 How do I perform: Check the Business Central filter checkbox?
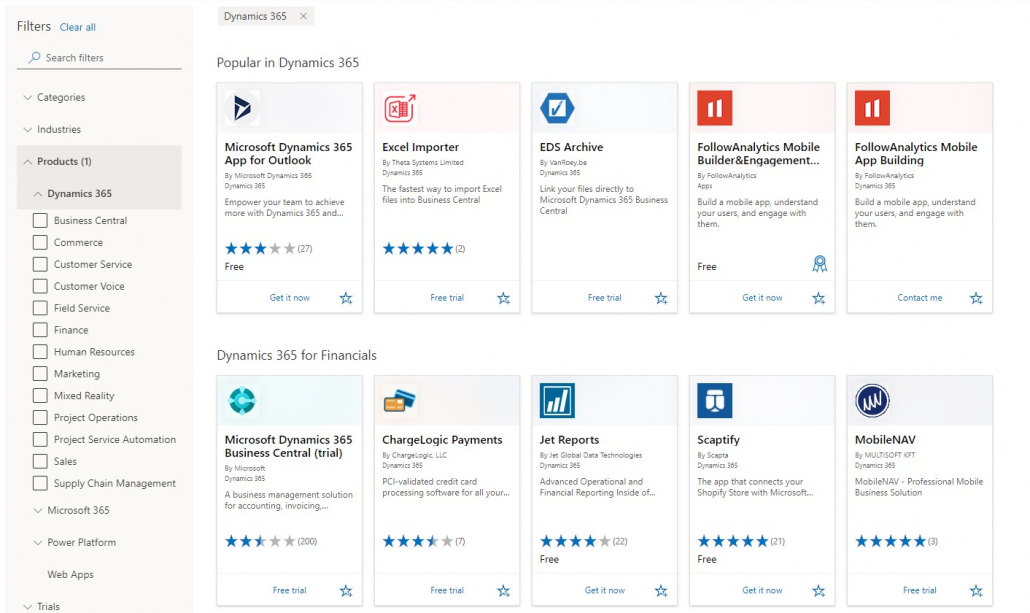[41, 220]
